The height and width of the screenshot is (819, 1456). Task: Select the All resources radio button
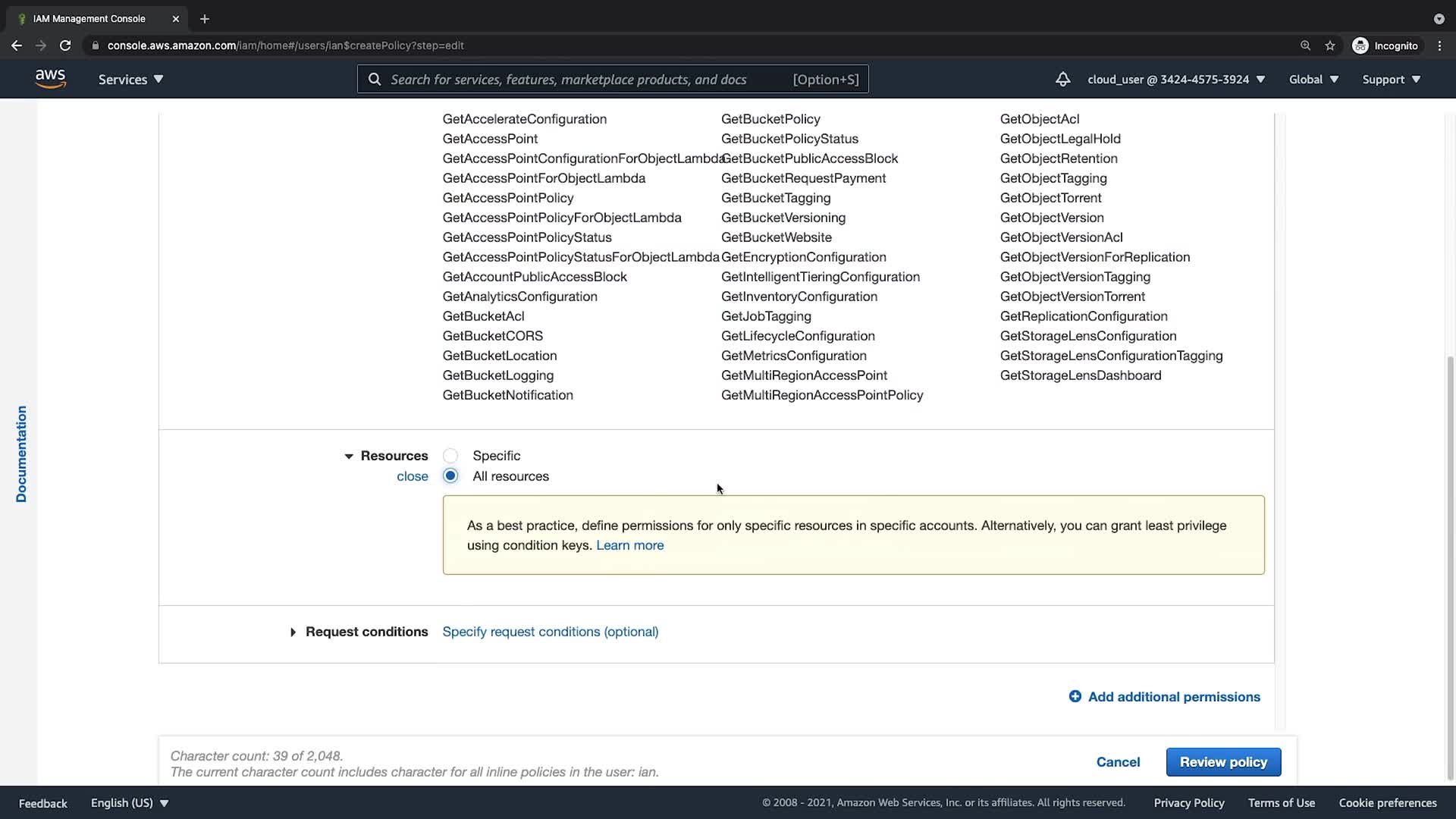tap(450, 476)
